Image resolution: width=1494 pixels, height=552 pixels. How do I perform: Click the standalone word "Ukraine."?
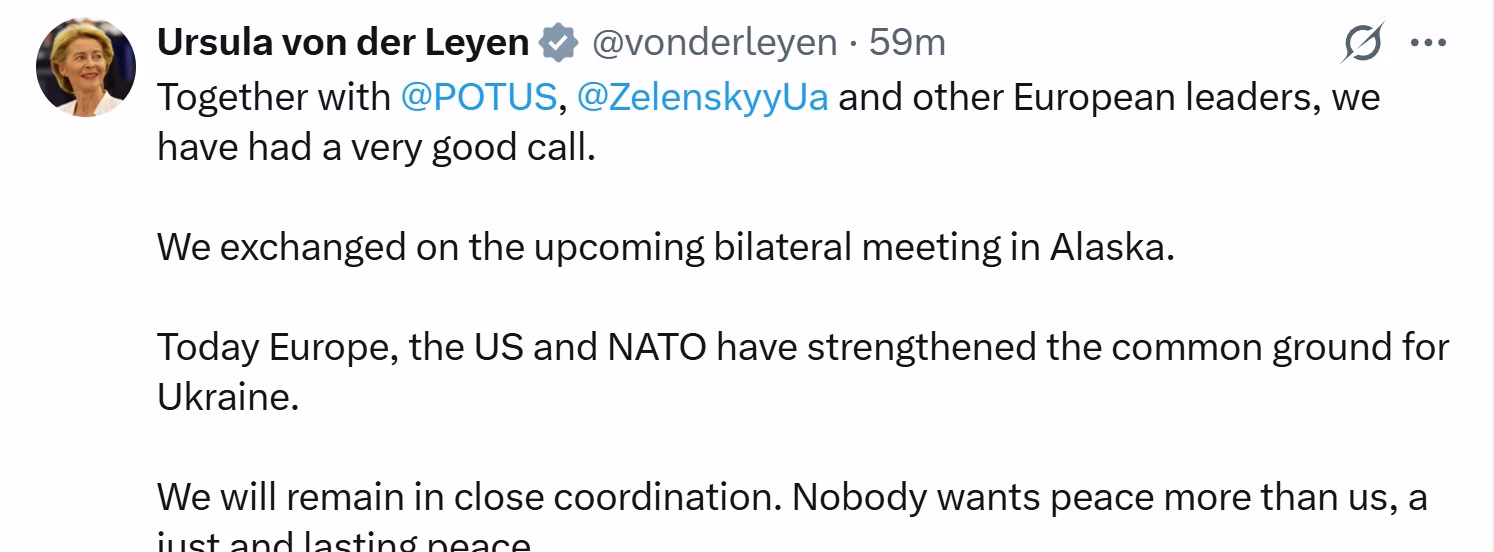[228, 397]
